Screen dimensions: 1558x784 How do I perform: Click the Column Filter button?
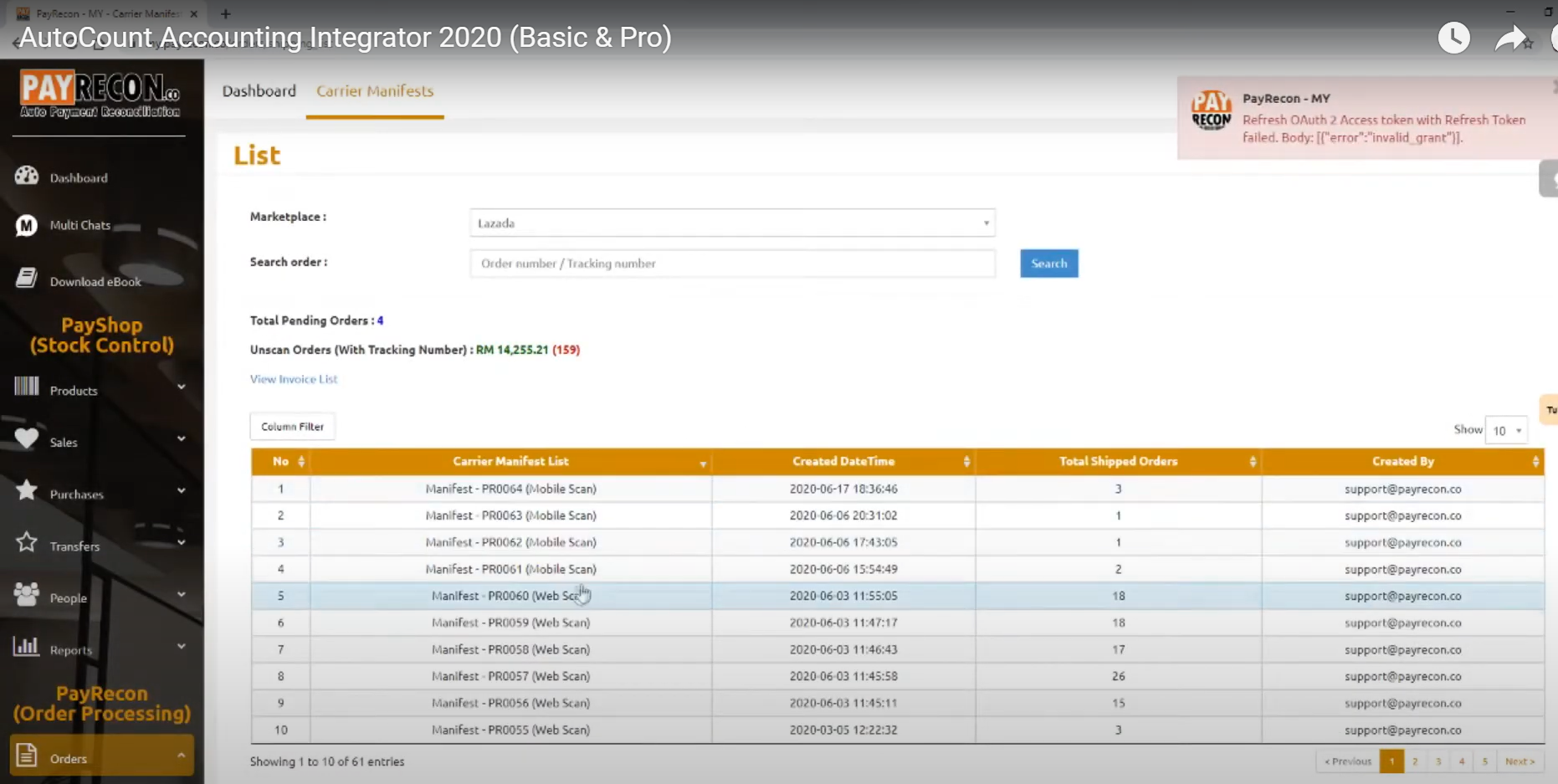292,427
